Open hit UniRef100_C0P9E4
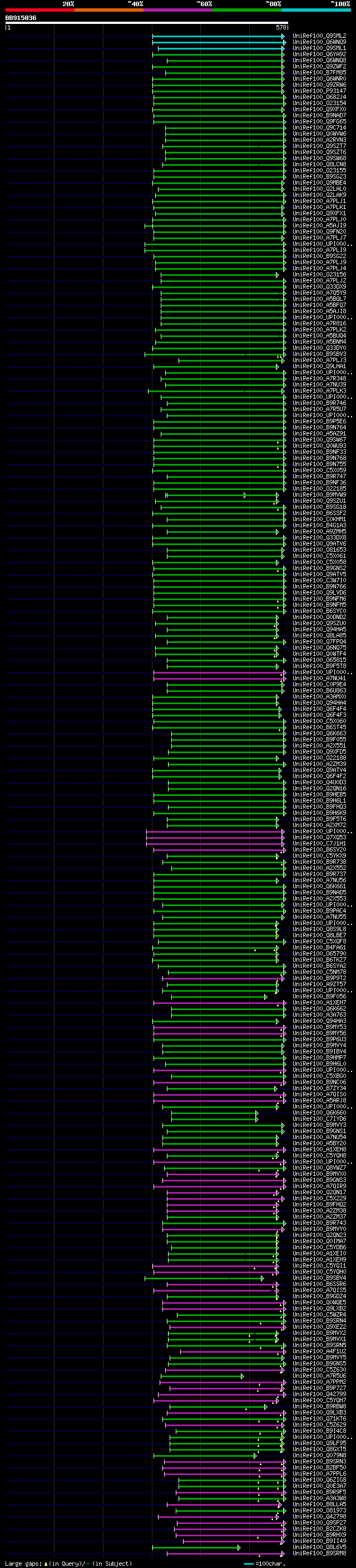Image resolution: width=356 pixels, height=1568 pixels. pyautogui.click(x=319, y=685)
